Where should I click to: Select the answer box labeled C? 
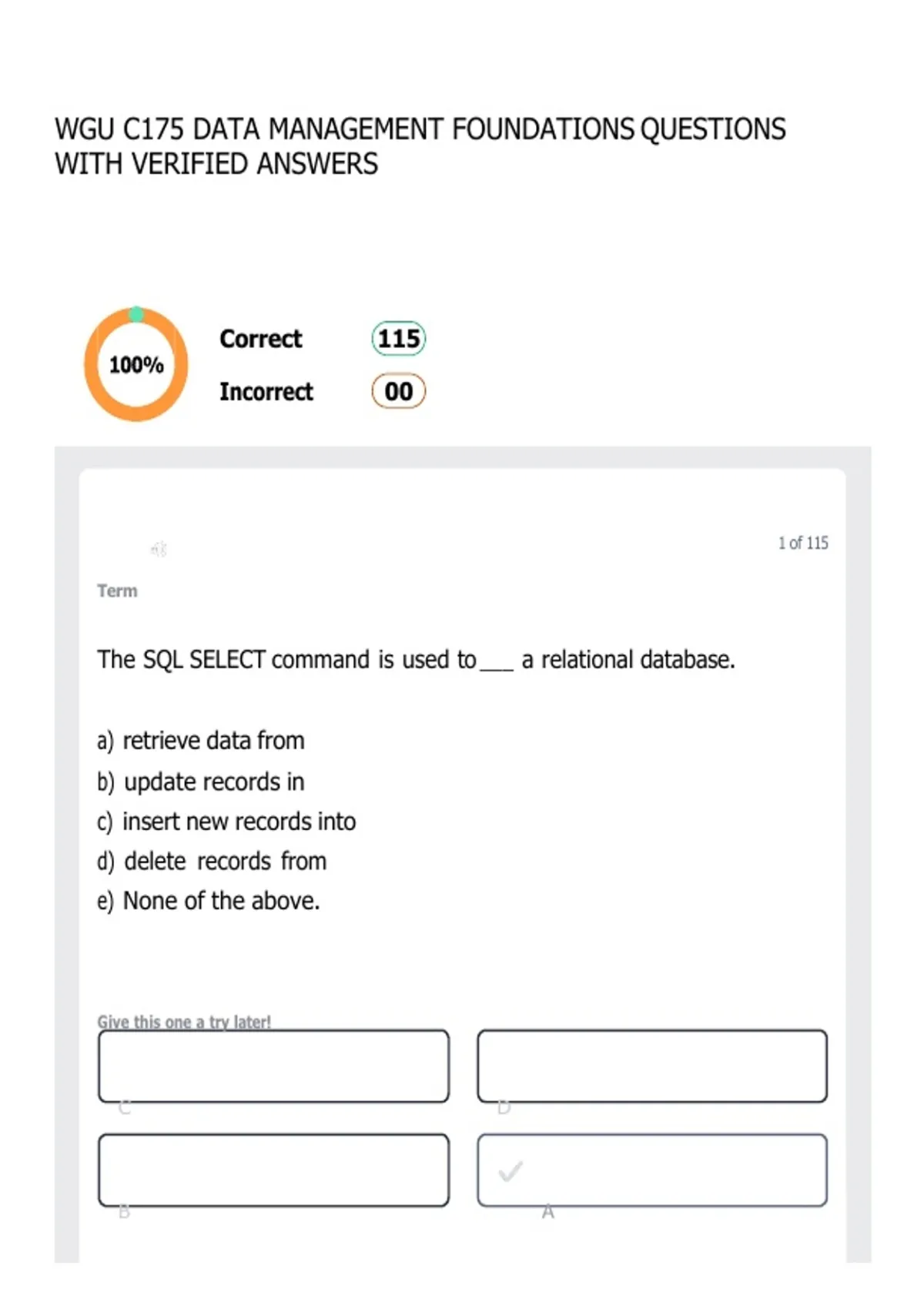(x=273, y=1066)
